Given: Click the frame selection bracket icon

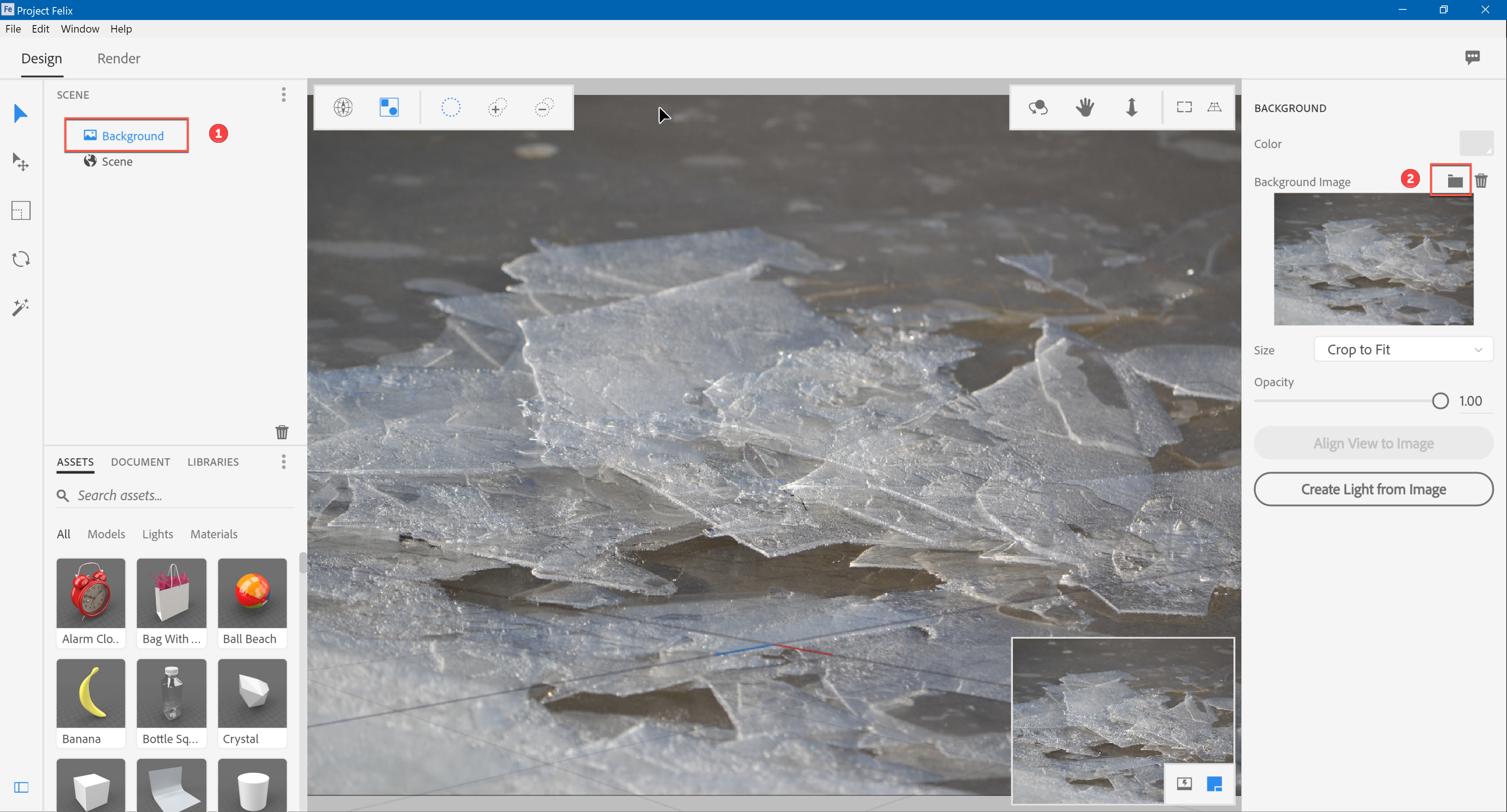Looking at the screenshot, I should click(x=1185, y=107).
